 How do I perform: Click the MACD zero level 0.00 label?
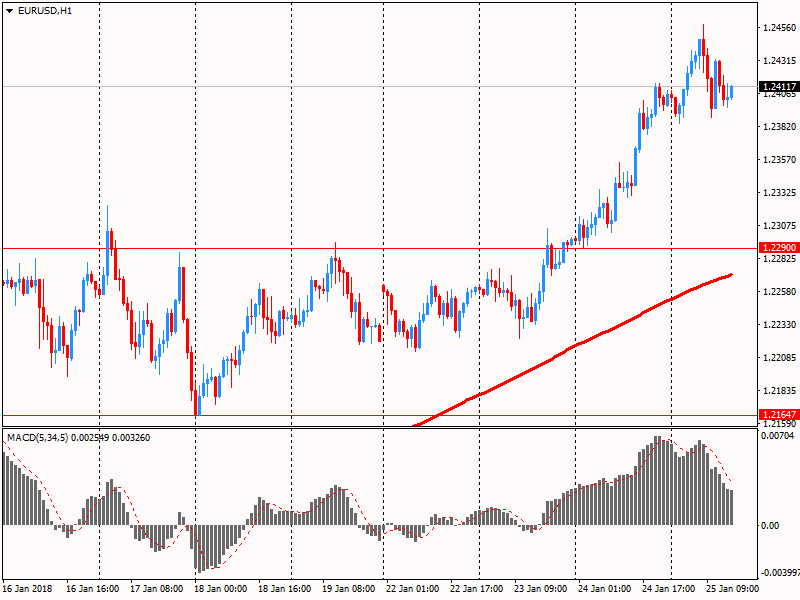[770, 526]
